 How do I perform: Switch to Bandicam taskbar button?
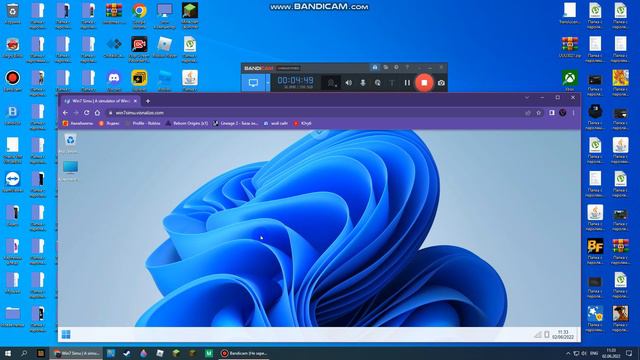(244, 353)
